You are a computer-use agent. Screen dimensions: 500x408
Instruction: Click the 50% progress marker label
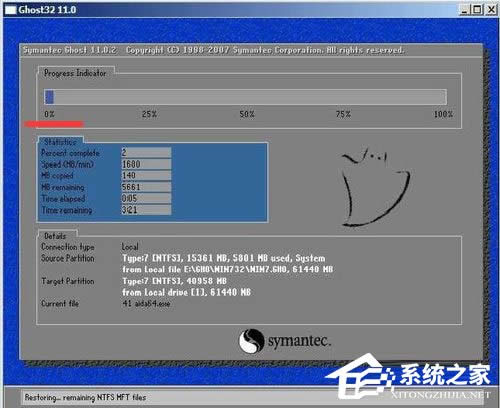coord(247,114)
